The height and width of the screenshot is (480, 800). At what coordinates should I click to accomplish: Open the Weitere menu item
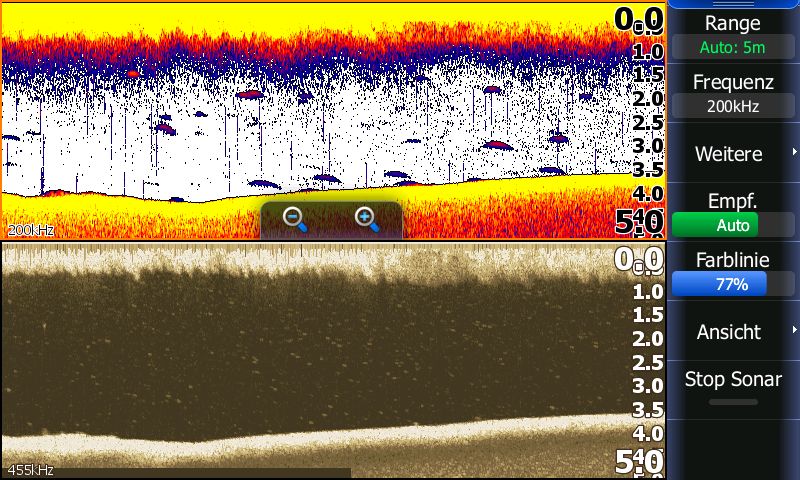click(728, 154)
